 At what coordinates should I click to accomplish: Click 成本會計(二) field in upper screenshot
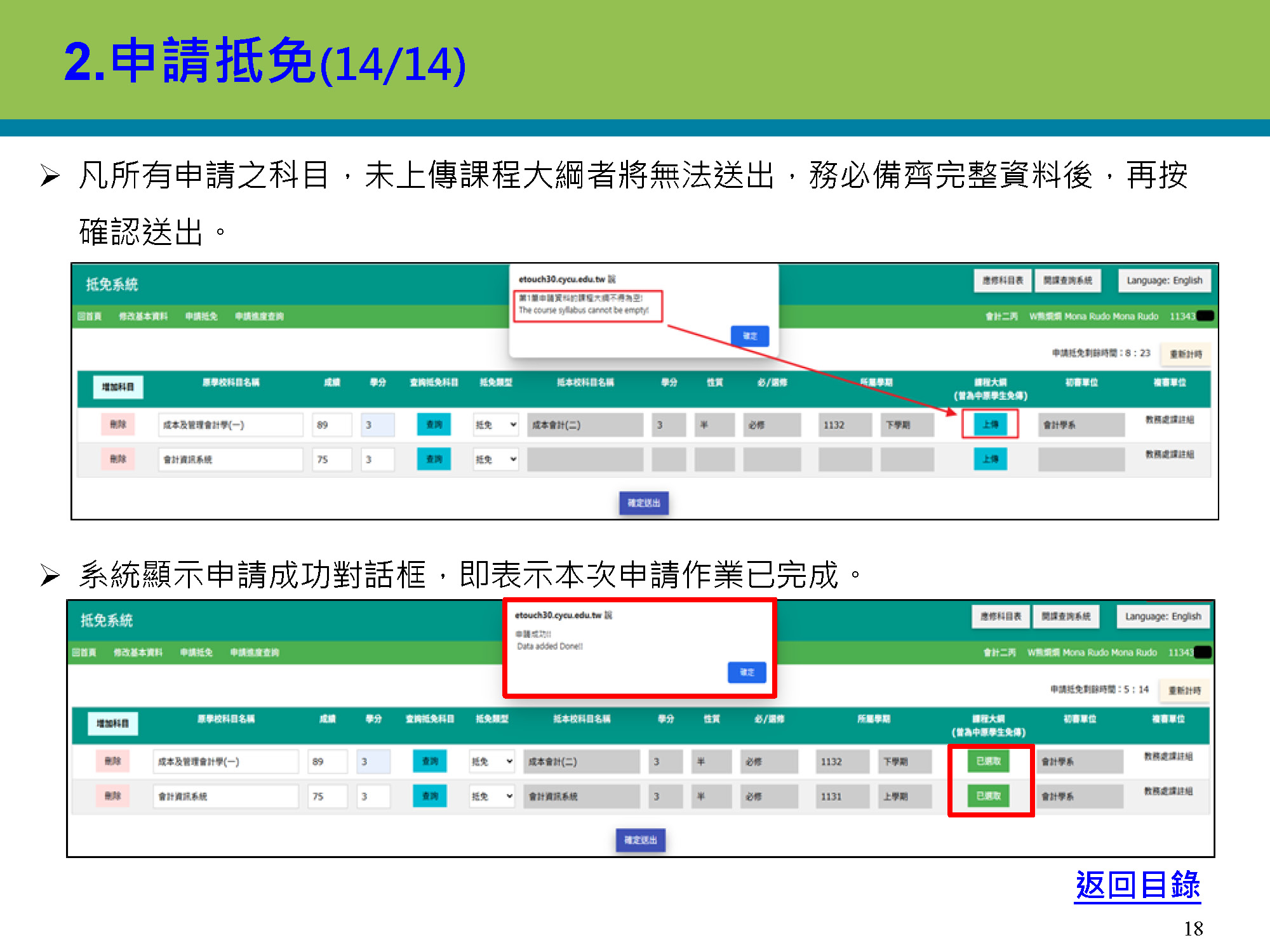coord(585,425)
